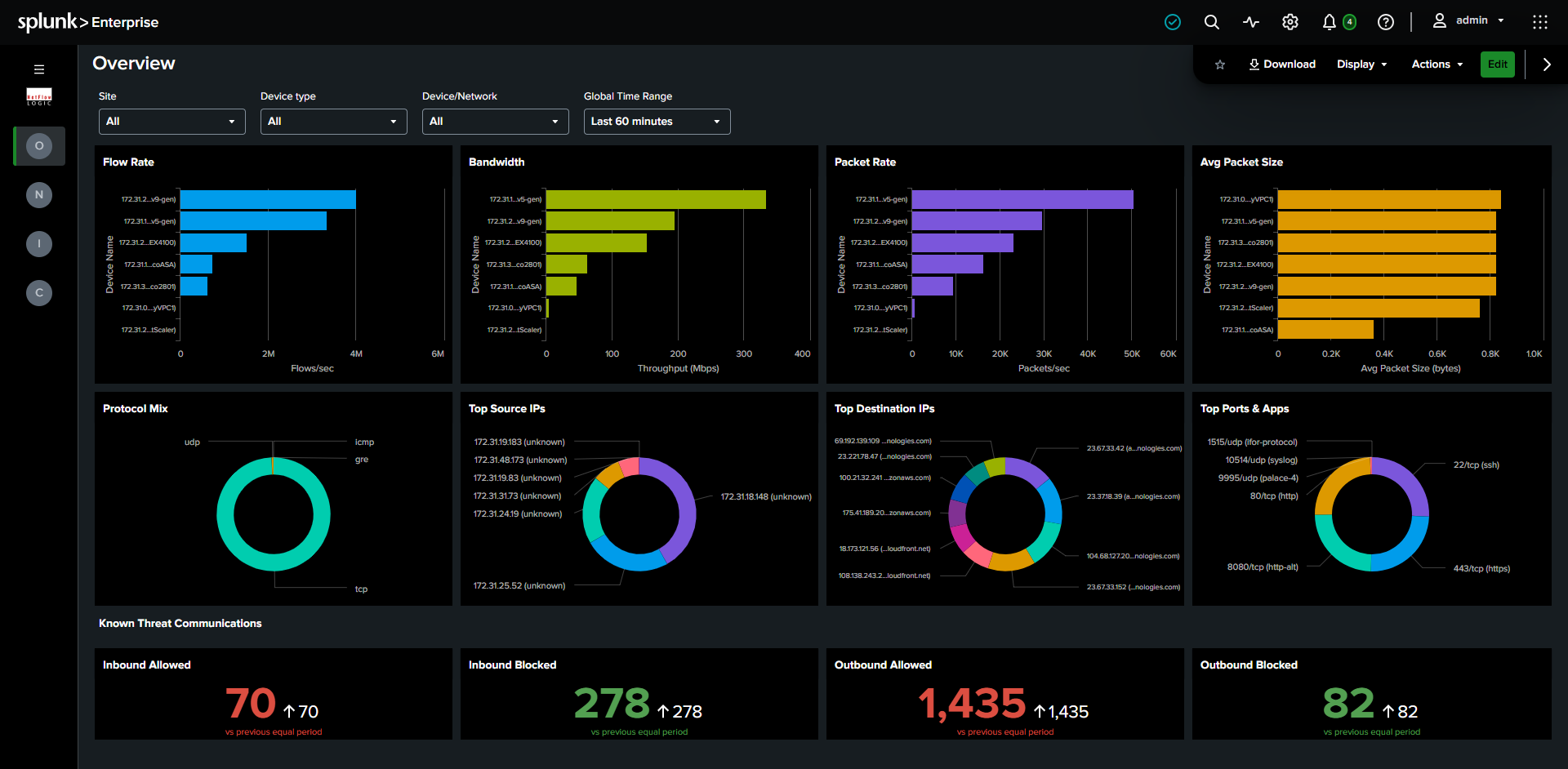1568x769 pixels.
Task: Click the right chevron next to Edit
Action: [x=1547, y=64]
